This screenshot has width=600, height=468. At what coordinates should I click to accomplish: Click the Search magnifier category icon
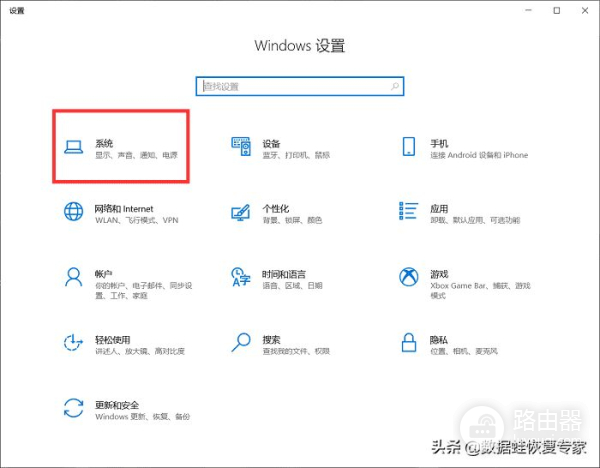[241, 342]
